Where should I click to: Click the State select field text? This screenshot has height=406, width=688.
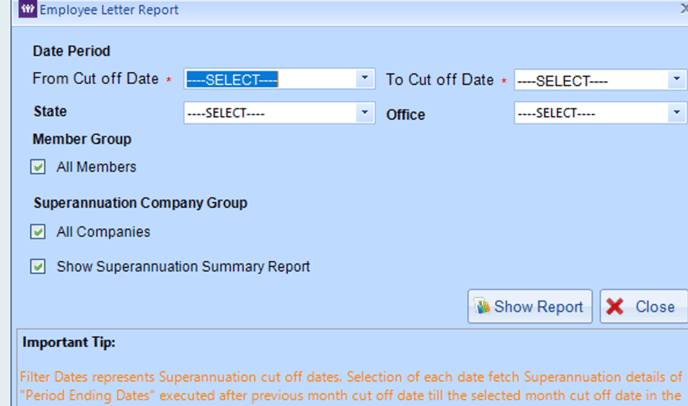pyautogui.click(x=226, y=113)
